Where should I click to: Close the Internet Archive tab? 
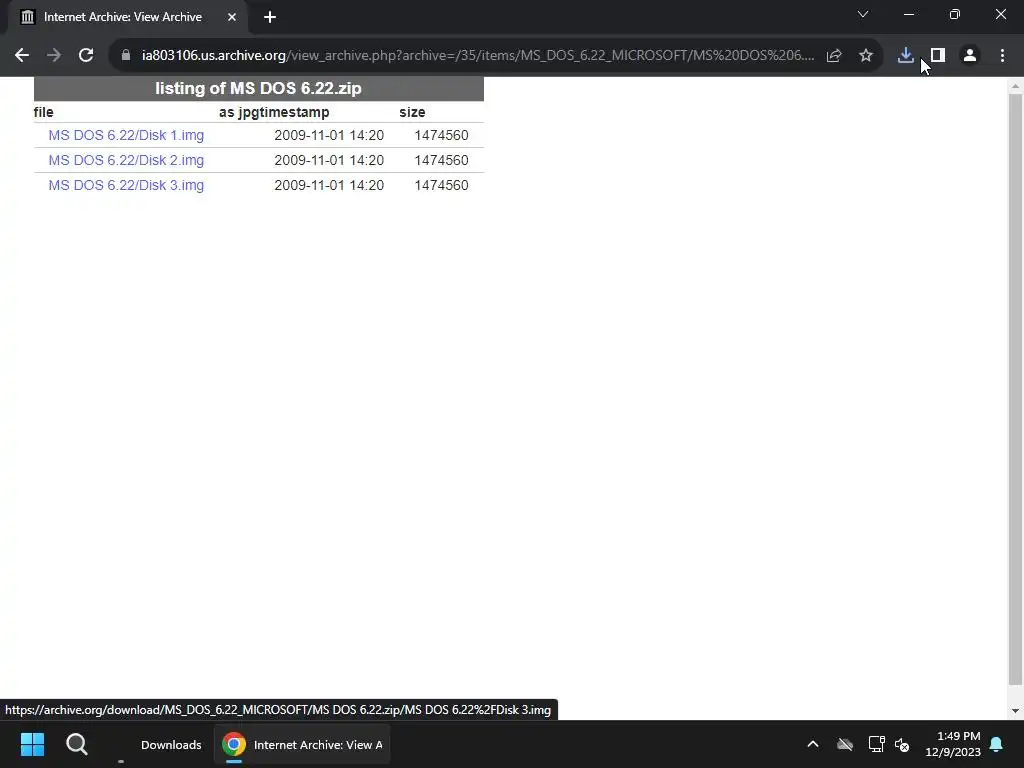232,17
